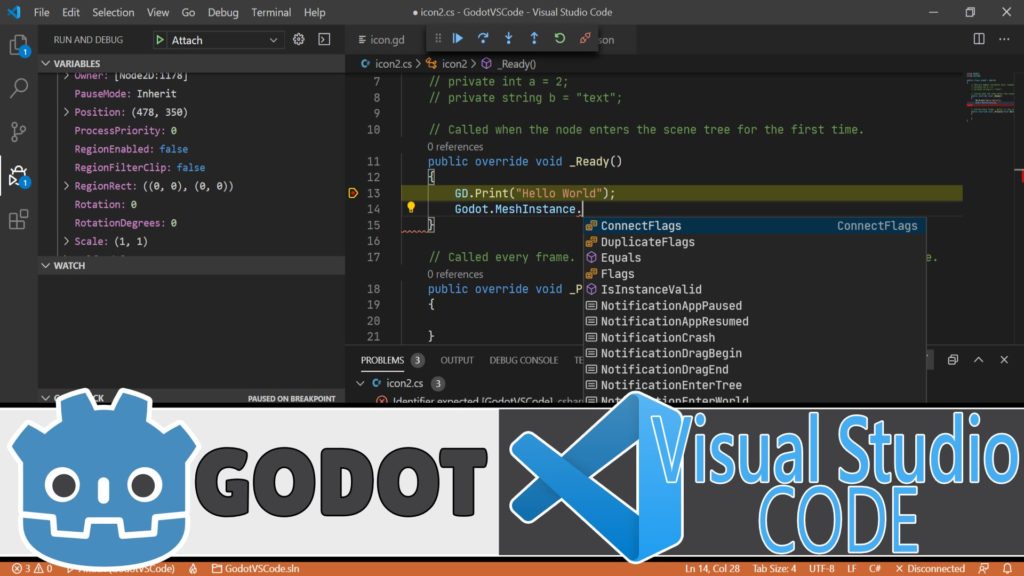Click Disconnected status in status bar
This screenshot has height=576, width=1024.
pos(929,569)
